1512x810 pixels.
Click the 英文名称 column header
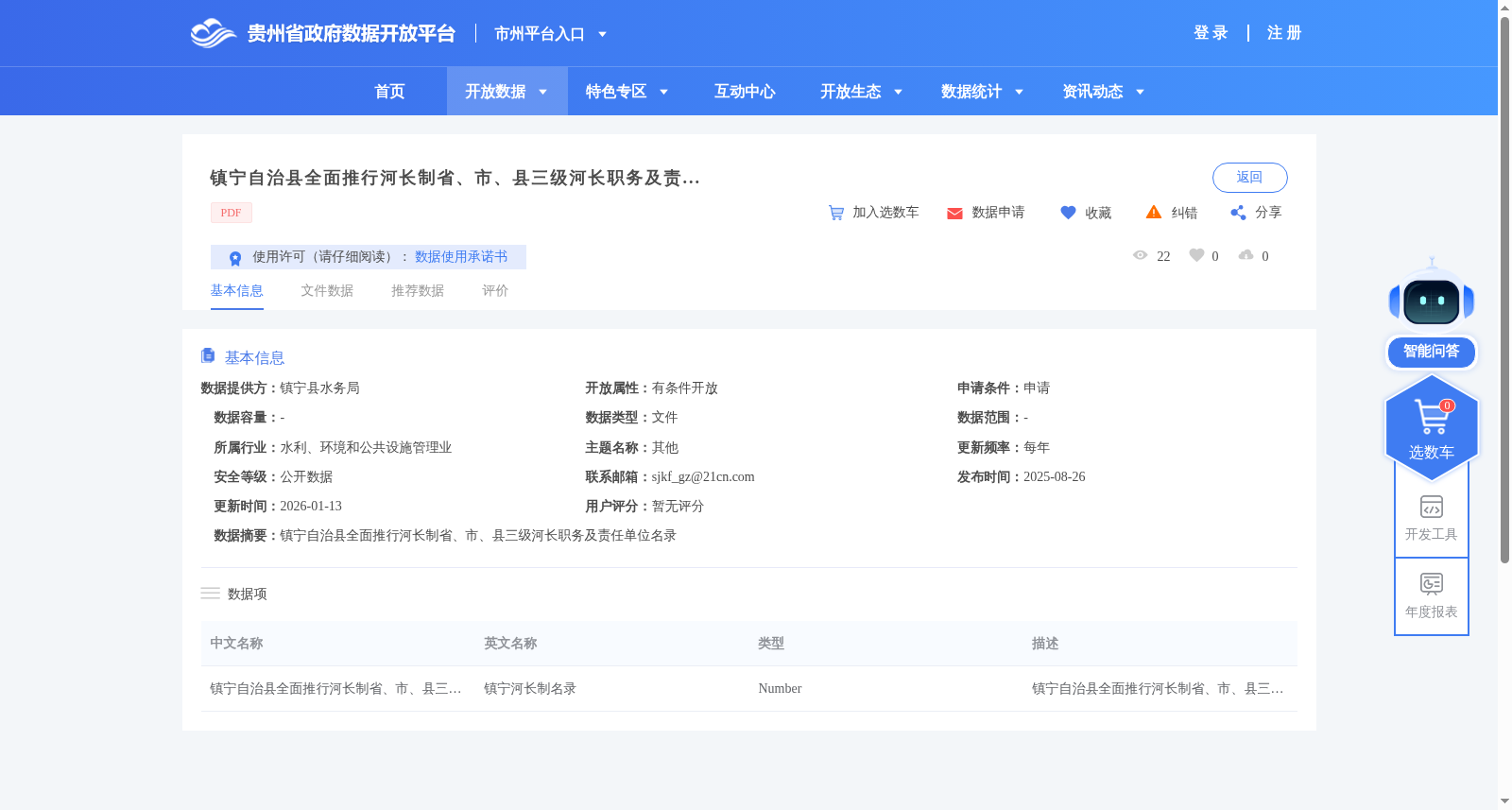point(510,644)
